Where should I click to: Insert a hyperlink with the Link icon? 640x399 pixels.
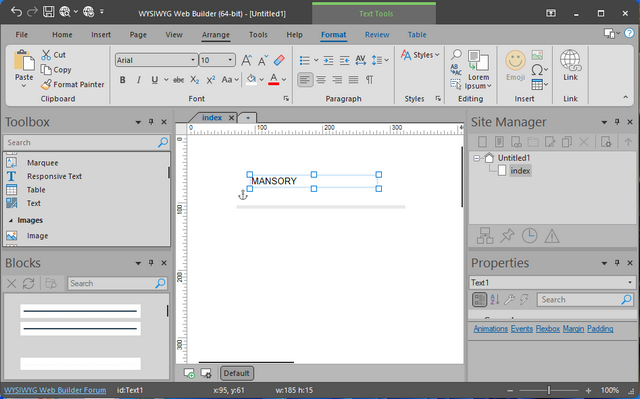point(570,66)
